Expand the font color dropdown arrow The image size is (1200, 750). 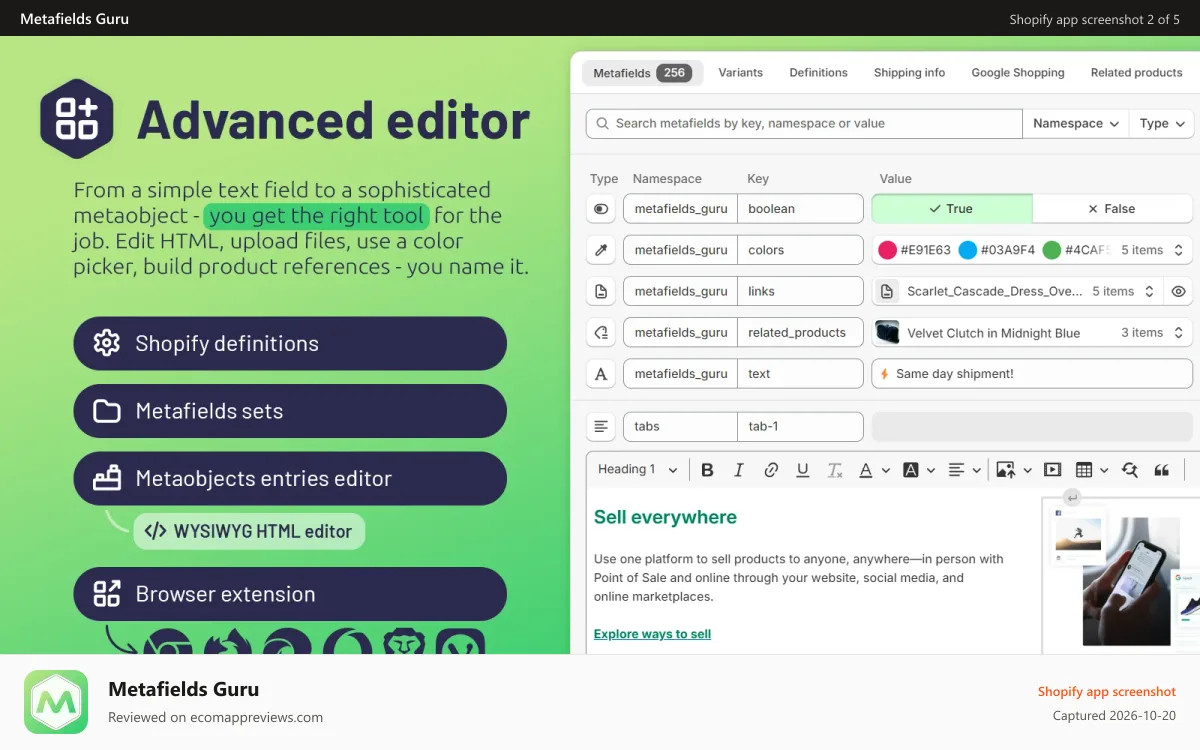click(885, 470)
